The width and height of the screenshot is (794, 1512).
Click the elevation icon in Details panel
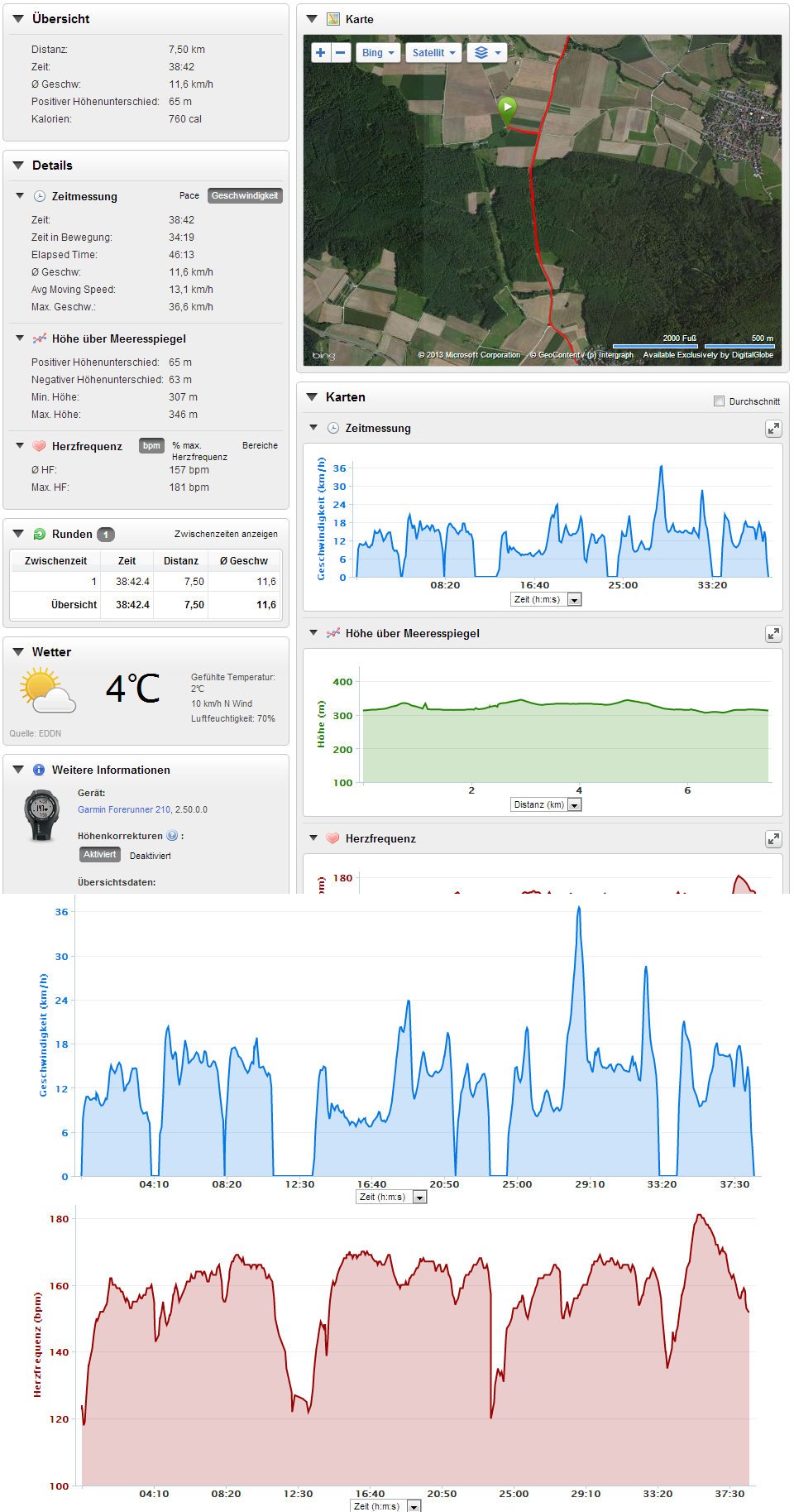39,338
